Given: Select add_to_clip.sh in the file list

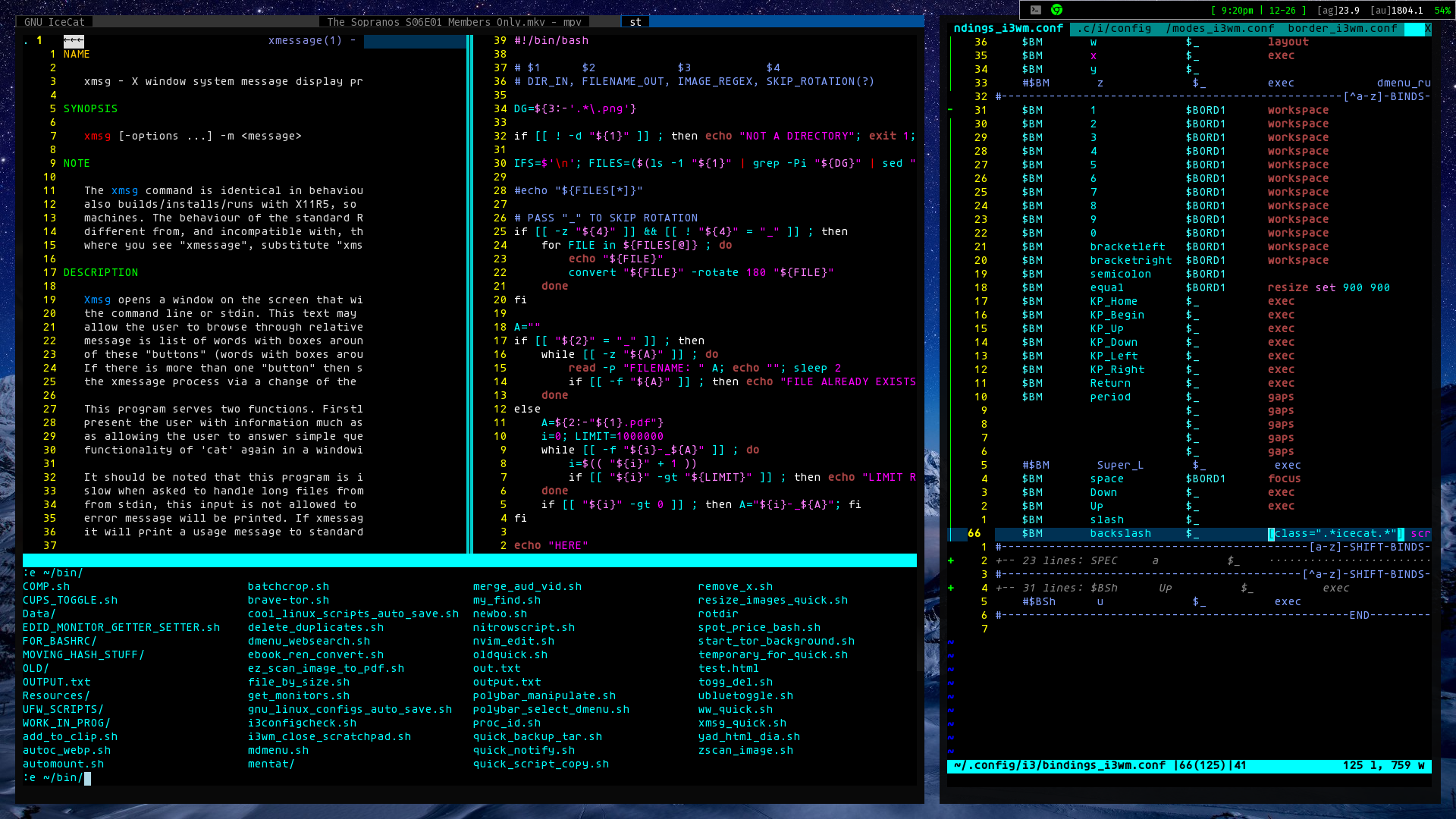Looking at the screenshot, I should [x=70, y=737].
